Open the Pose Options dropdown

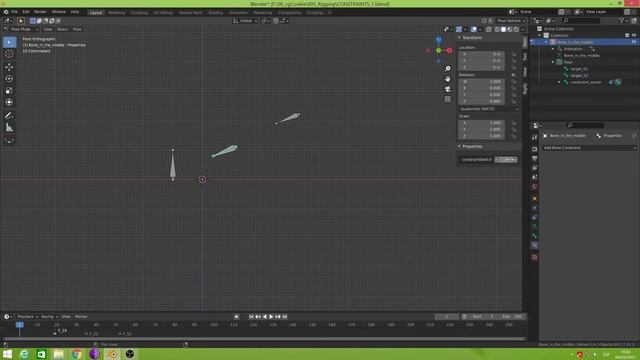point(511,21)
